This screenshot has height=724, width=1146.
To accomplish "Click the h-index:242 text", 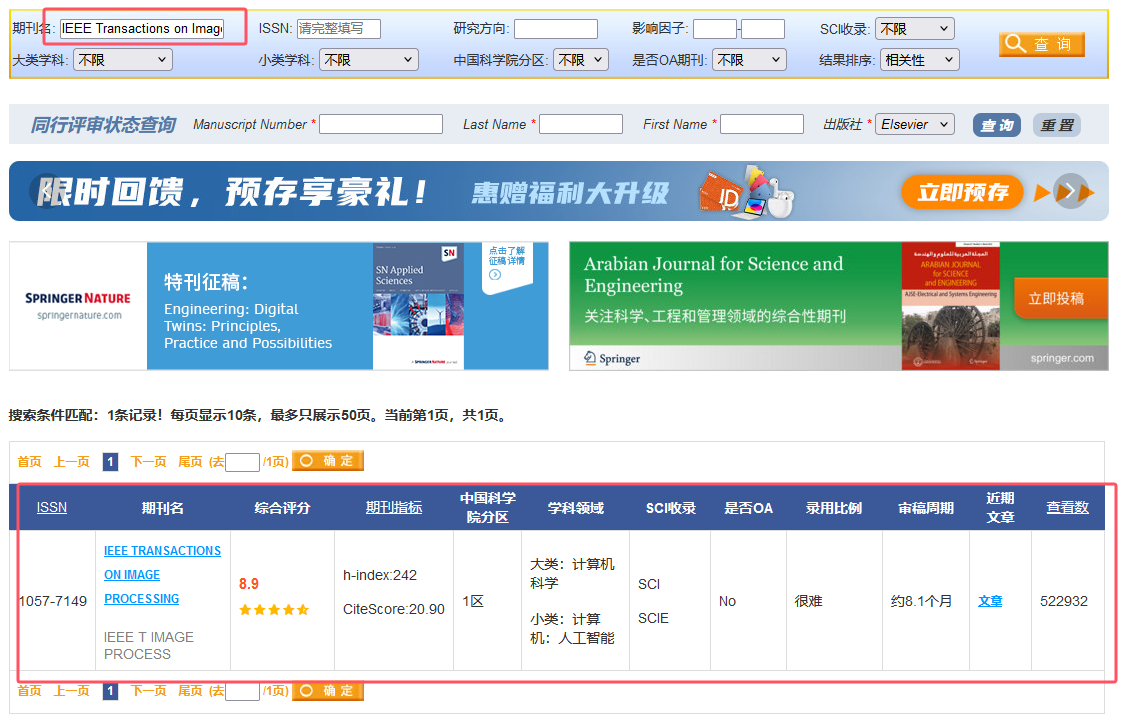I will 380,575.
